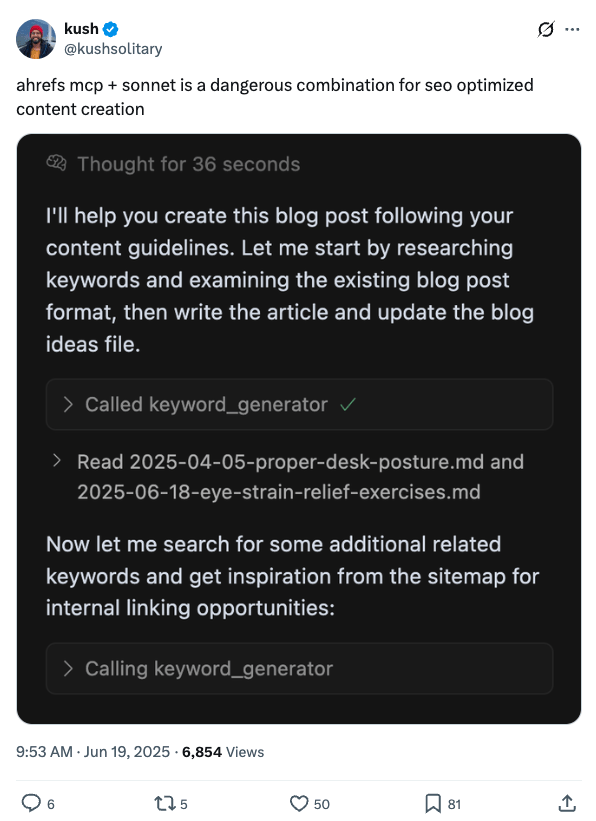Reply to kush's tweet
596x821 pixels.
[31, 802]
